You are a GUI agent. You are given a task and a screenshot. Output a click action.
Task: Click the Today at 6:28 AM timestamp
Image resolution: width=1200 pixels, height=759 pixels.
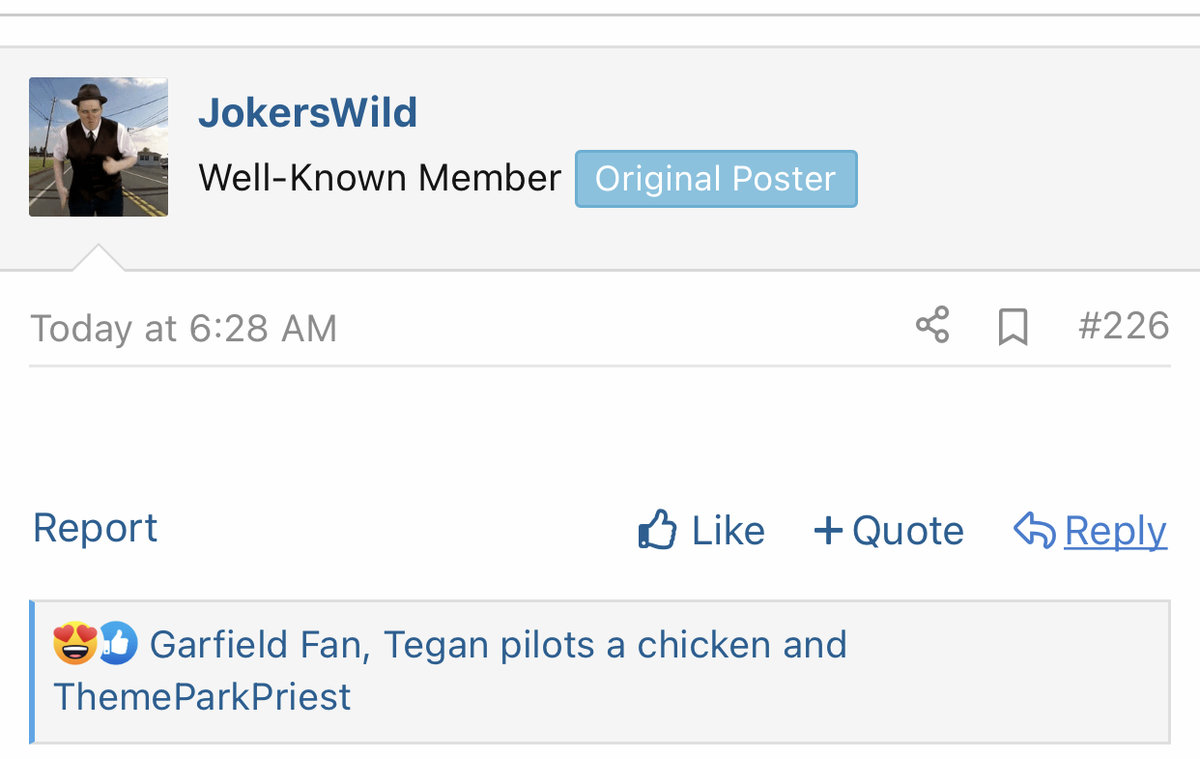click(x=184, y=328)
